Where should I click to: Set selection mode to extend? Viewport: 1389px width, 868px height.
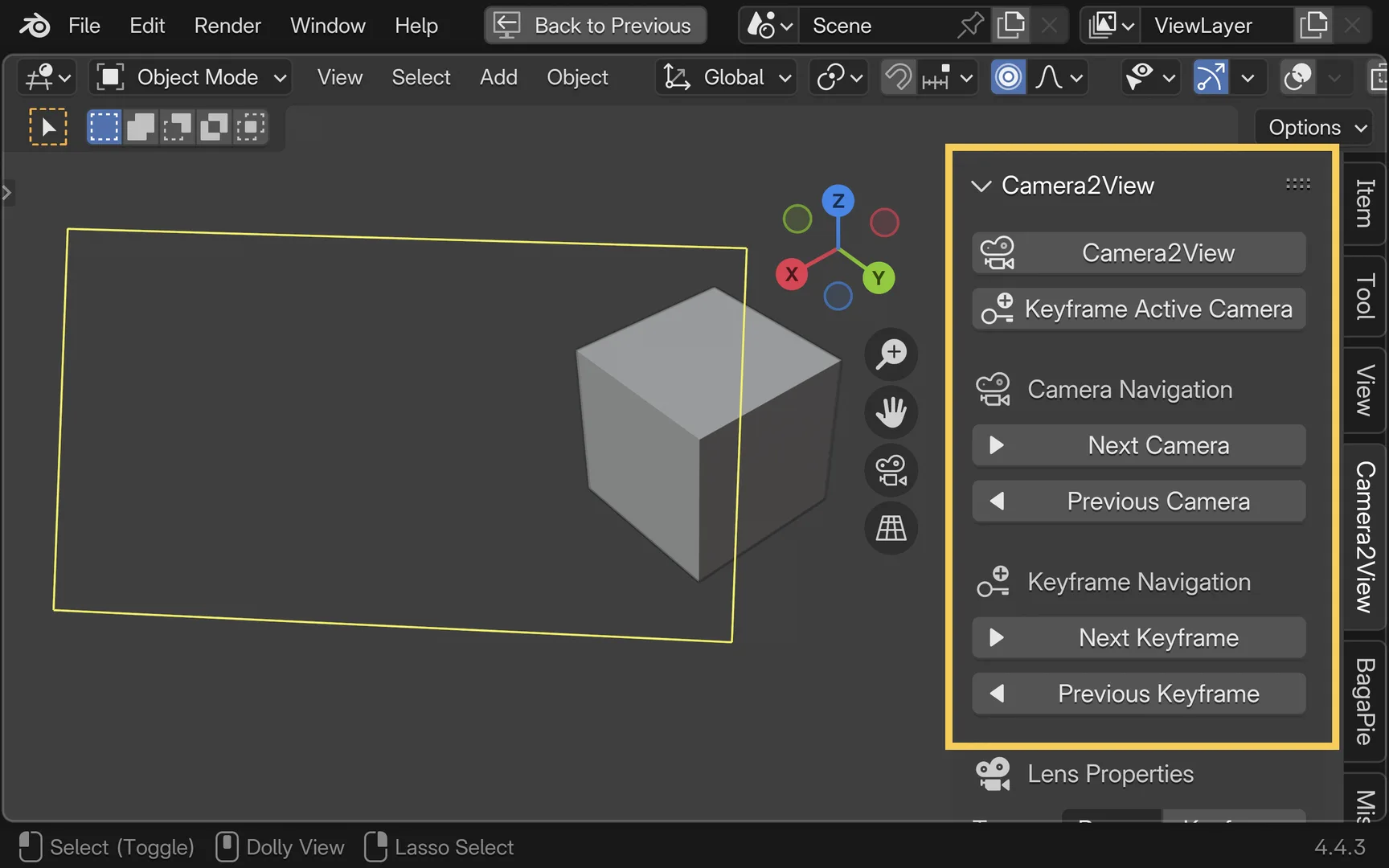click(x=141, y=127)
